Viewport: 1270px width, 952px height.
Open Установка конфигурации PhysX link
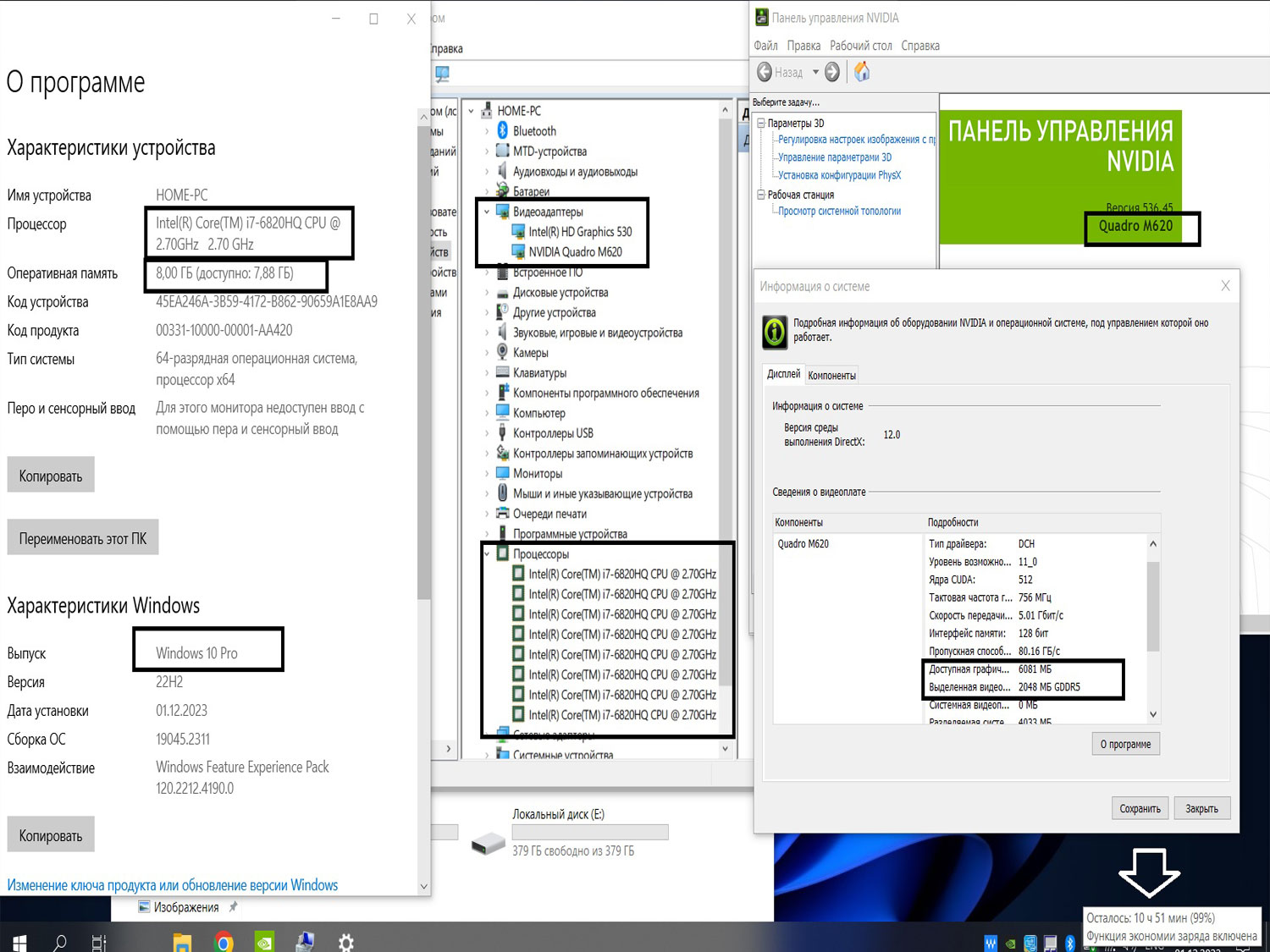point(840,175)
